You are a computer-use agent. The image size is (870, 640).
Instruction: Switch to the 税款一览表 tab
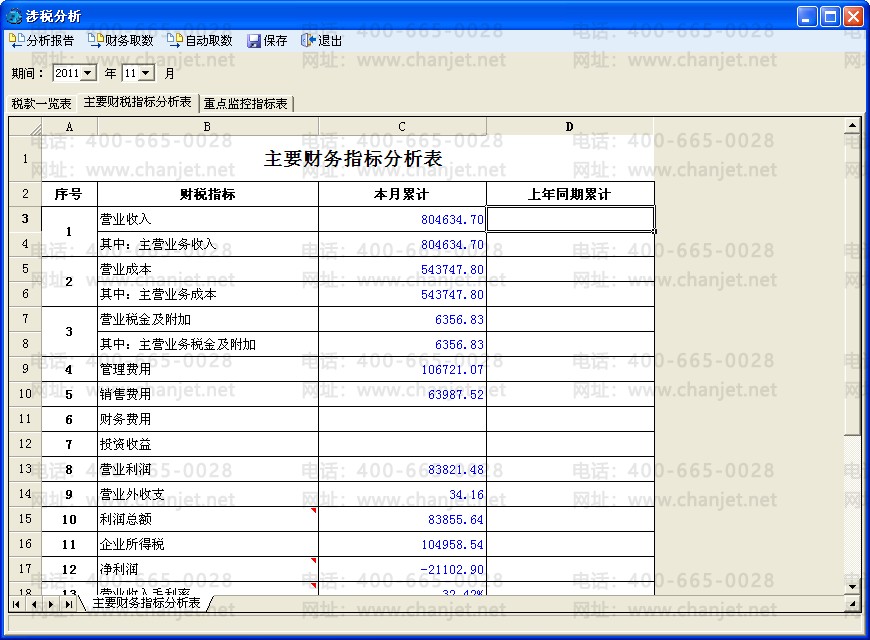click(x=41, y=103)
